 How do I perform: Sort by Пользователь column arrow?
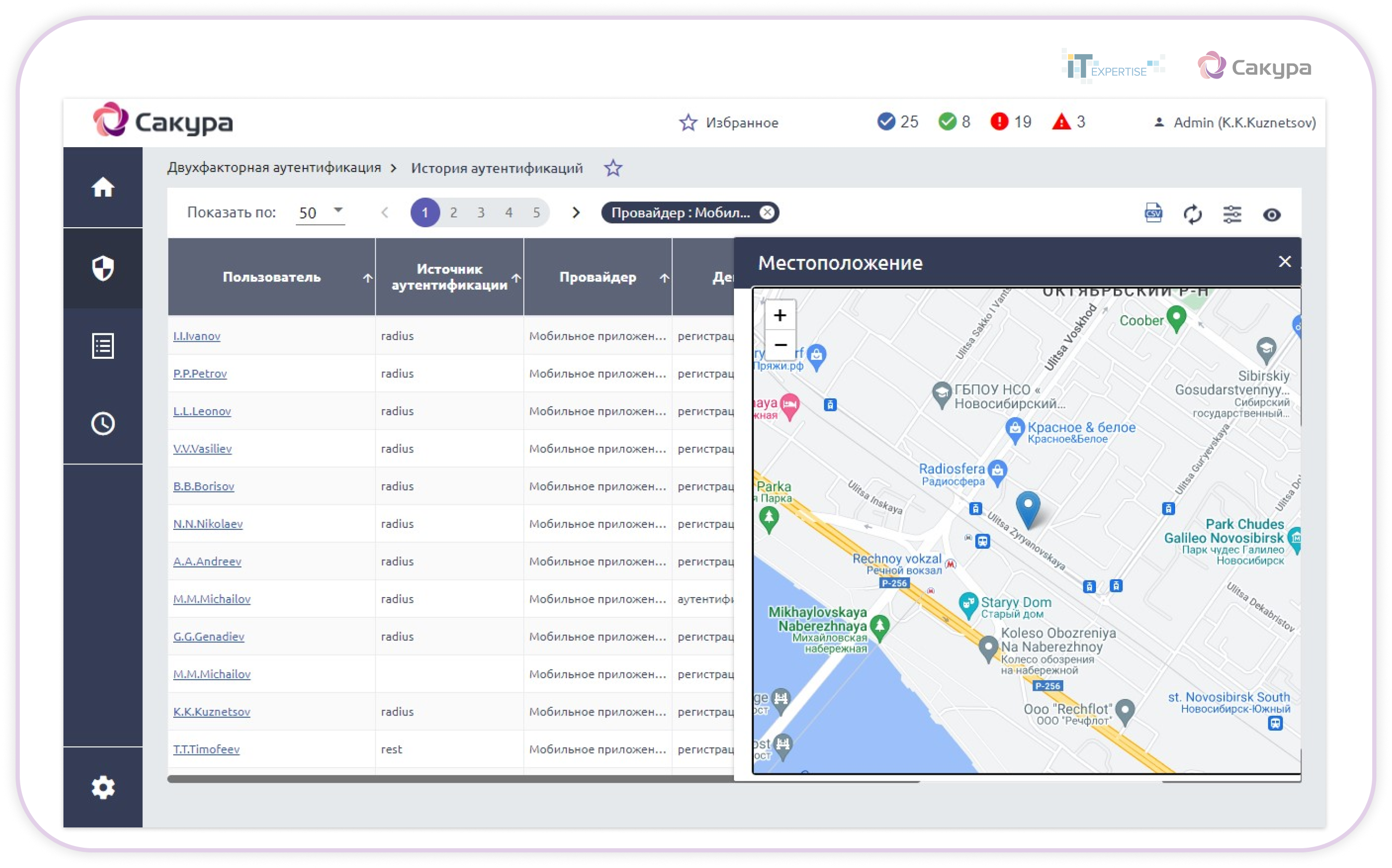tap(367, 278)
